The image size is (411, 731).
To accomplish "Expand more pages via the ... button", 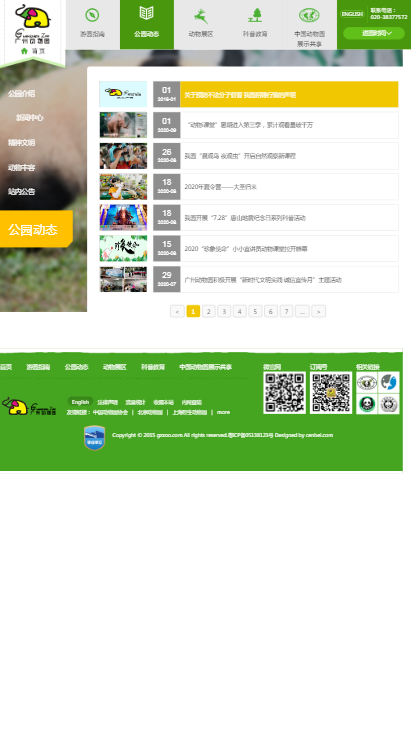I will pyautogui.click(x=302, y=311).
